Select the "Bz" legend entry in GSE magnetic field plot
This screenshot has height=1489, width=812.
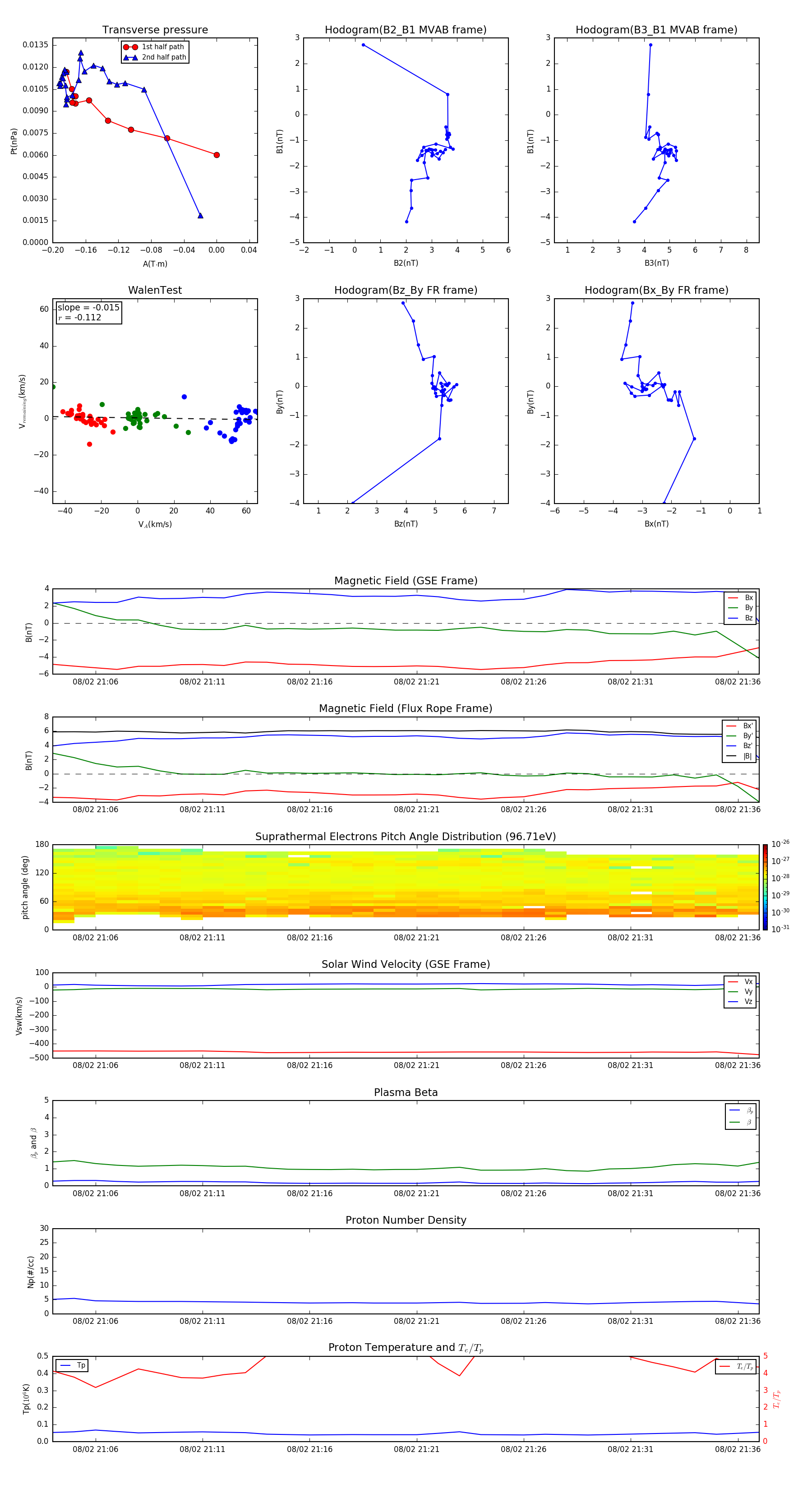pyautogui.click(x=740, y=618)
